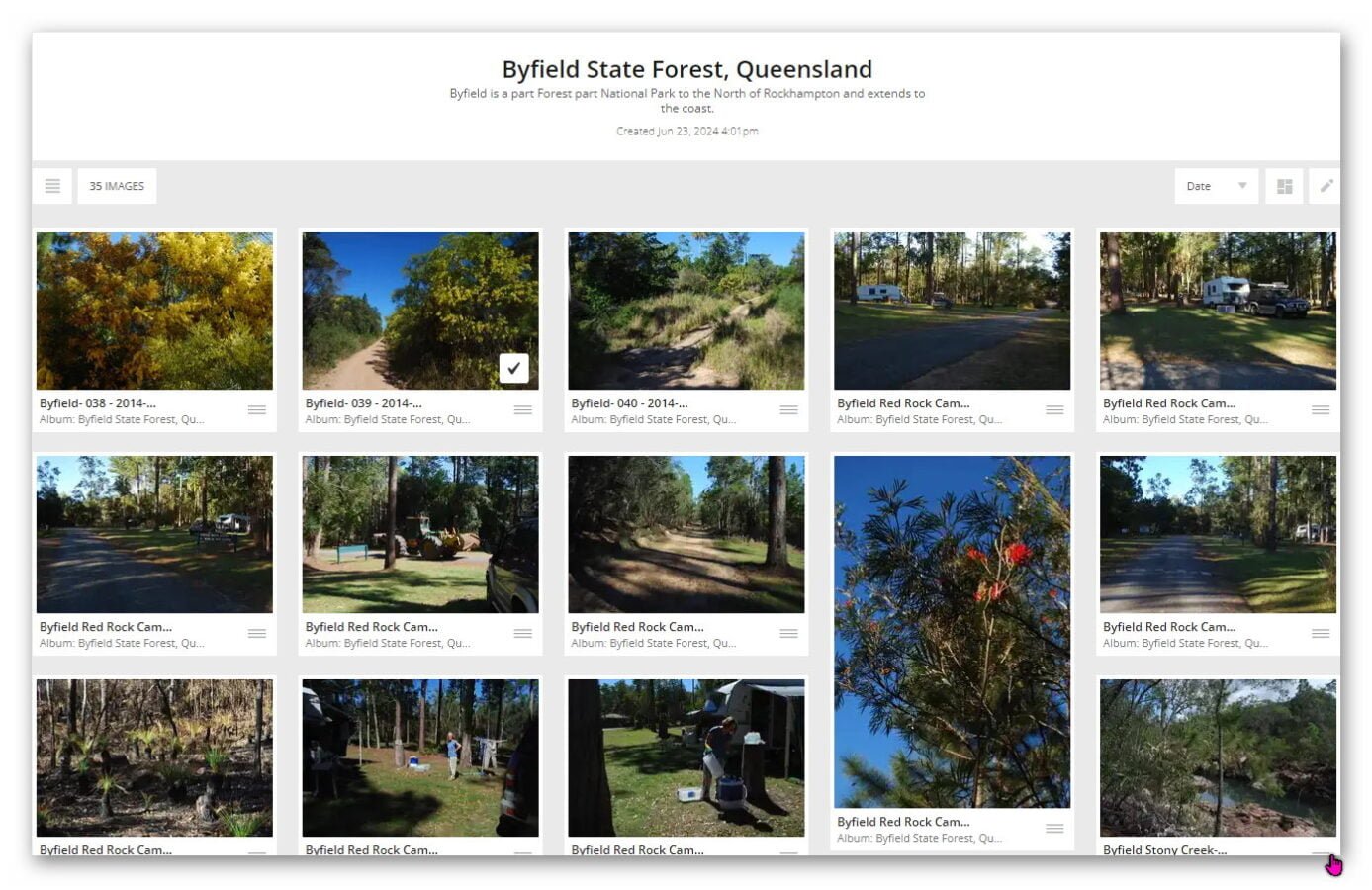Open the Byfield- 040 overgrown track thumbnail

tap(686, 311)
